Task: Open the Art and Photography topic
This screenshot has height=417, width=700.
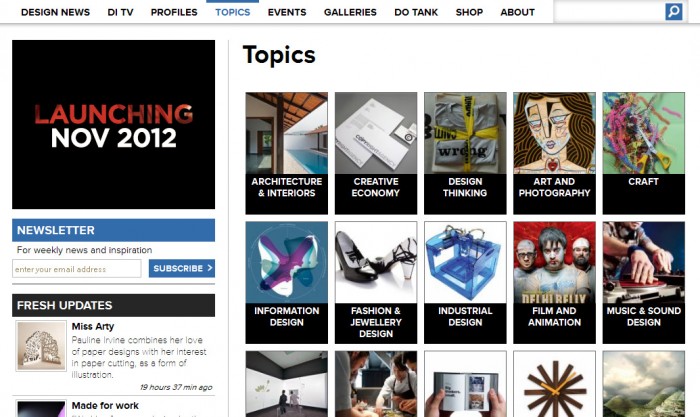Action: [554, 153]
